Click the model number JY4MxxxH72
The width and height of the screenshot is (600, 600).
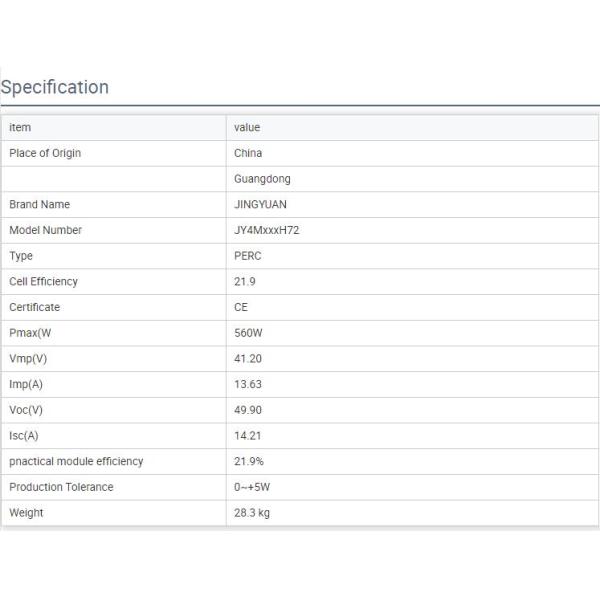[x=267, y=230]
